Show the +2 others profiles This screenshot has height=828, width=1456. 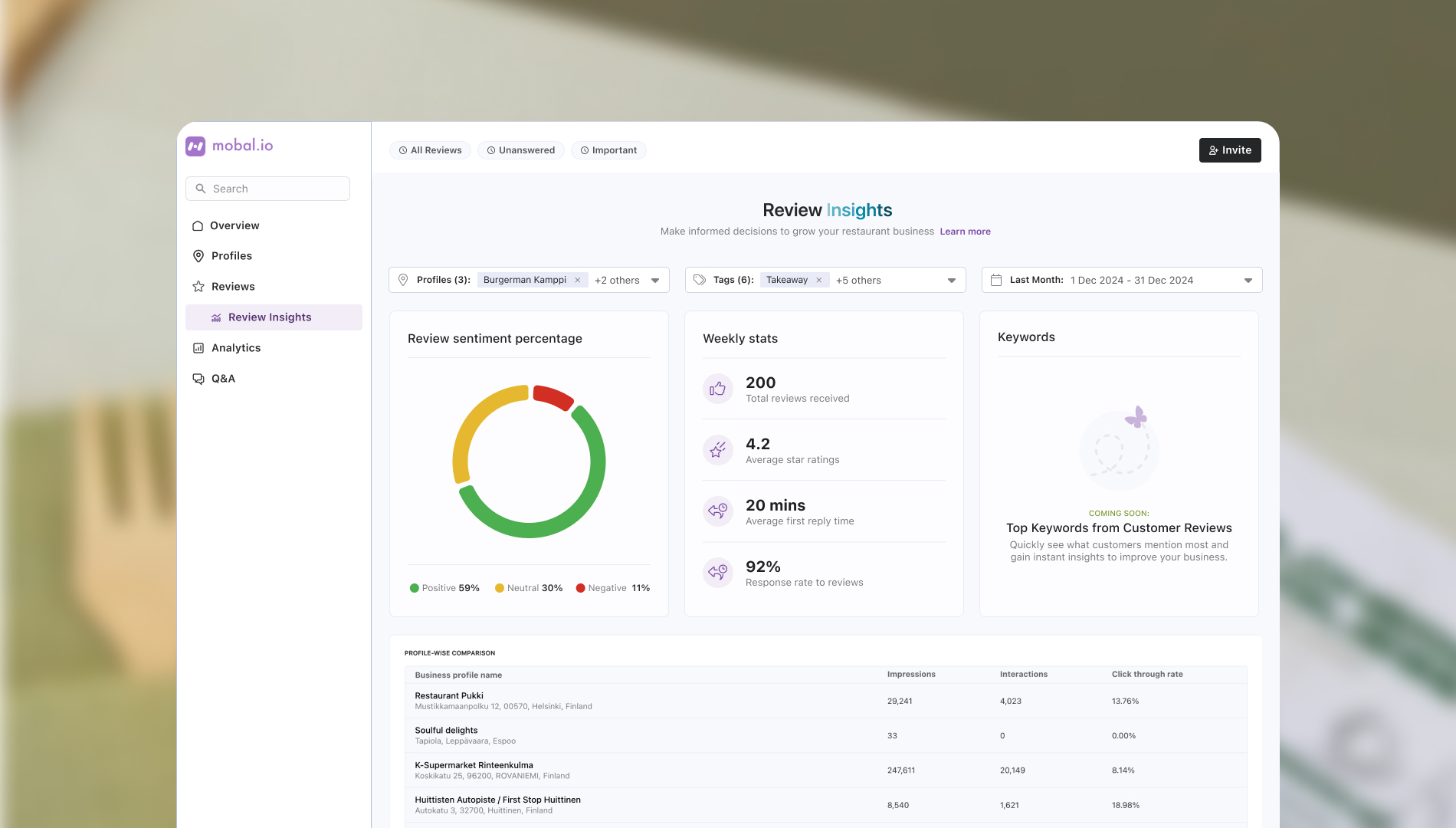pos(617,280)
